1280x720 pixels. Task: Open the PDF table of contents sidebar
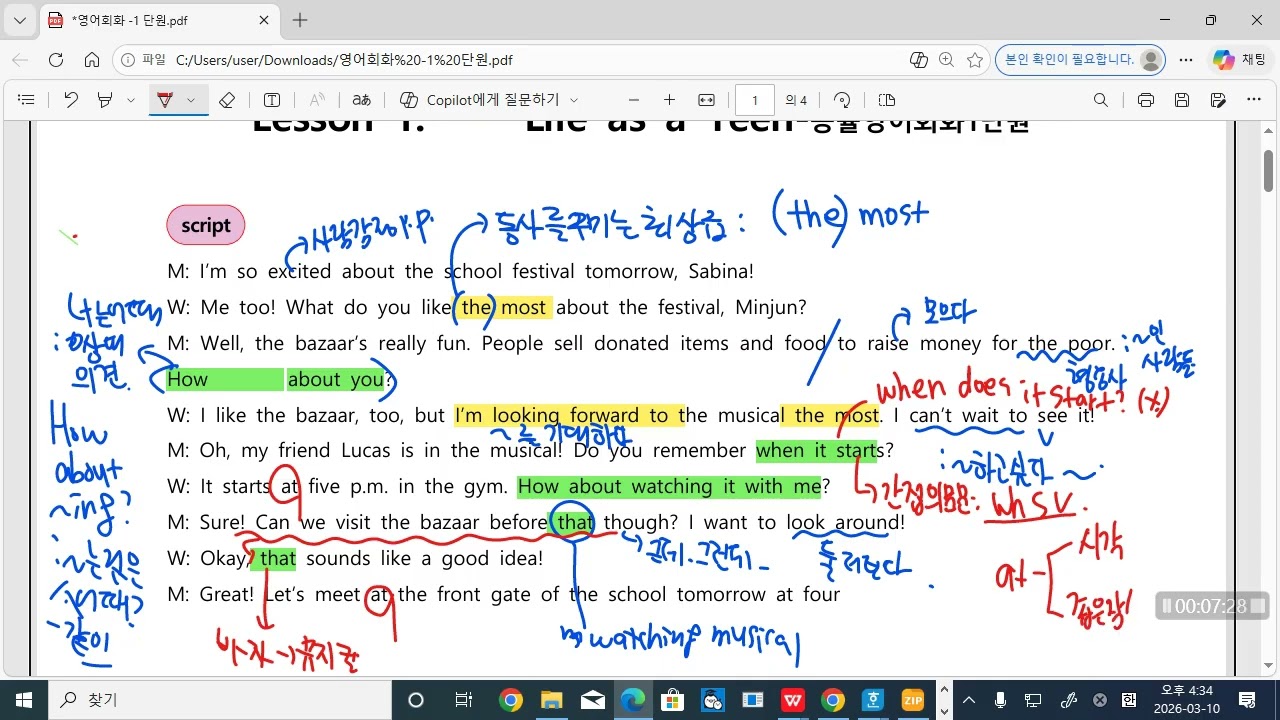tap(27, 100)
